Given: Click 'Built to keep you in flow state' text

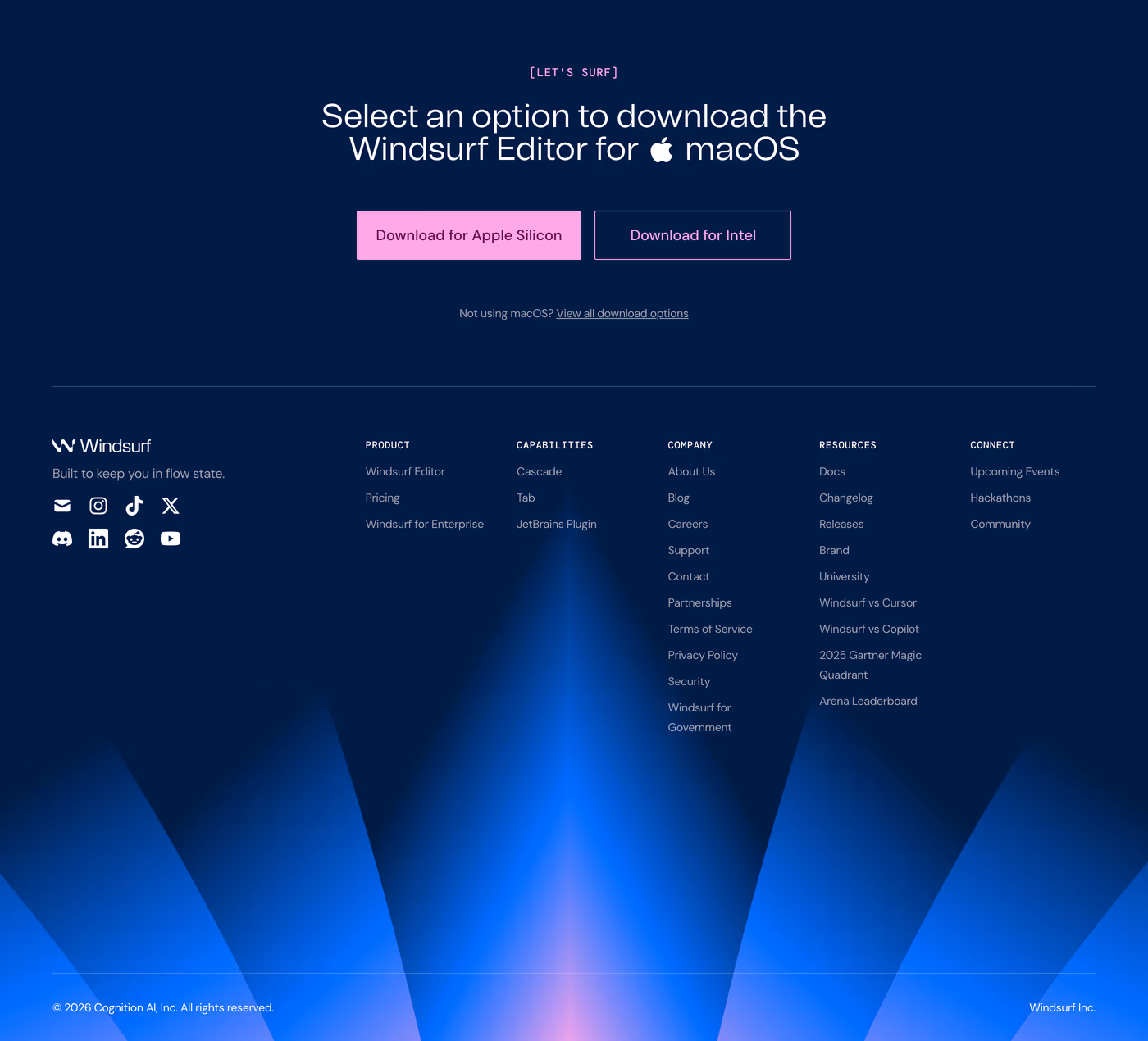Looking at the screenshot, I should point(139,473).
